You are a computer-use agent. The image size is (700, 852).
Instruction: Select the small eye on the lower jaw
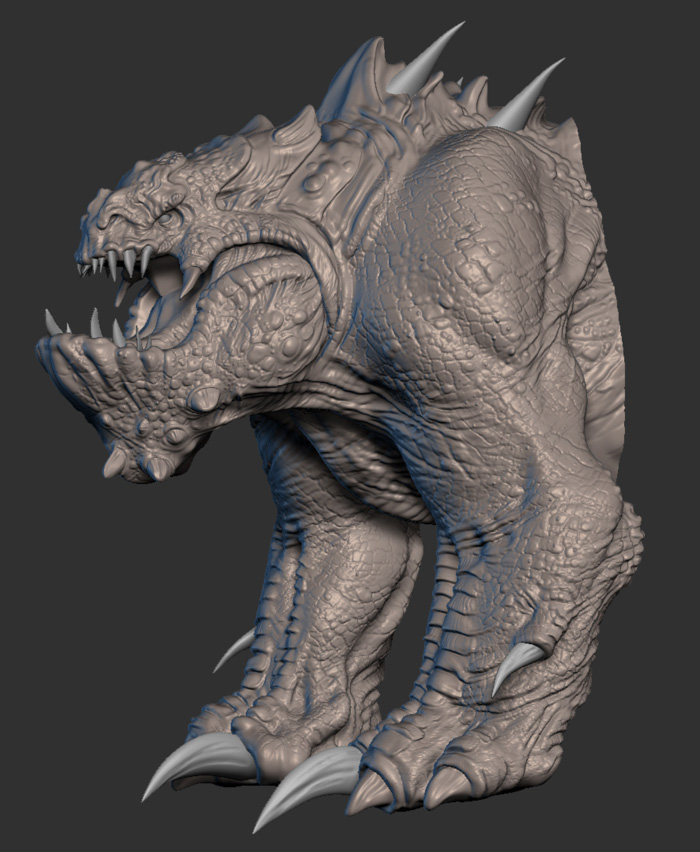point(174,435)
